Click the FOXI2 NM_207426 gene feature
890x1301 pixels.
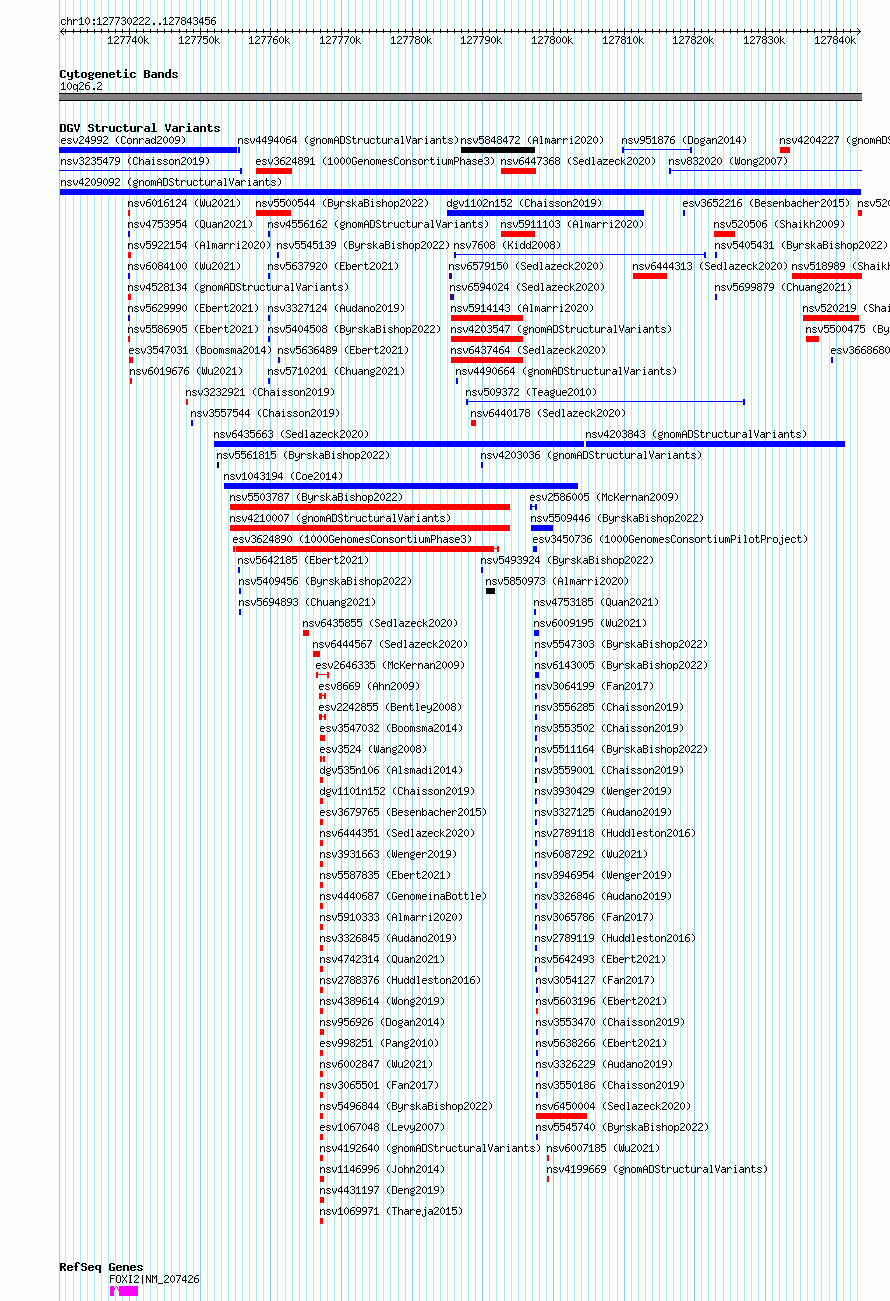[x=124, y=1291]
